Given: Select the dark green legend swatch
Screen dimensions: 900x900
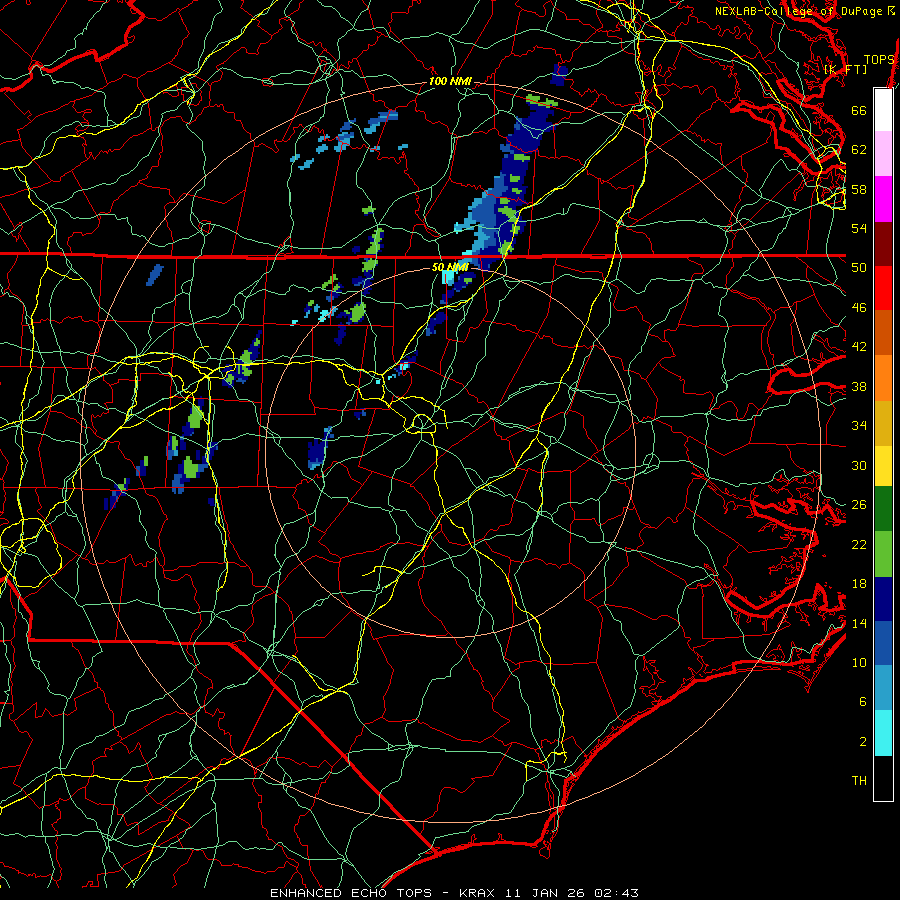Looking at the screenshot, I should (883, 509).
